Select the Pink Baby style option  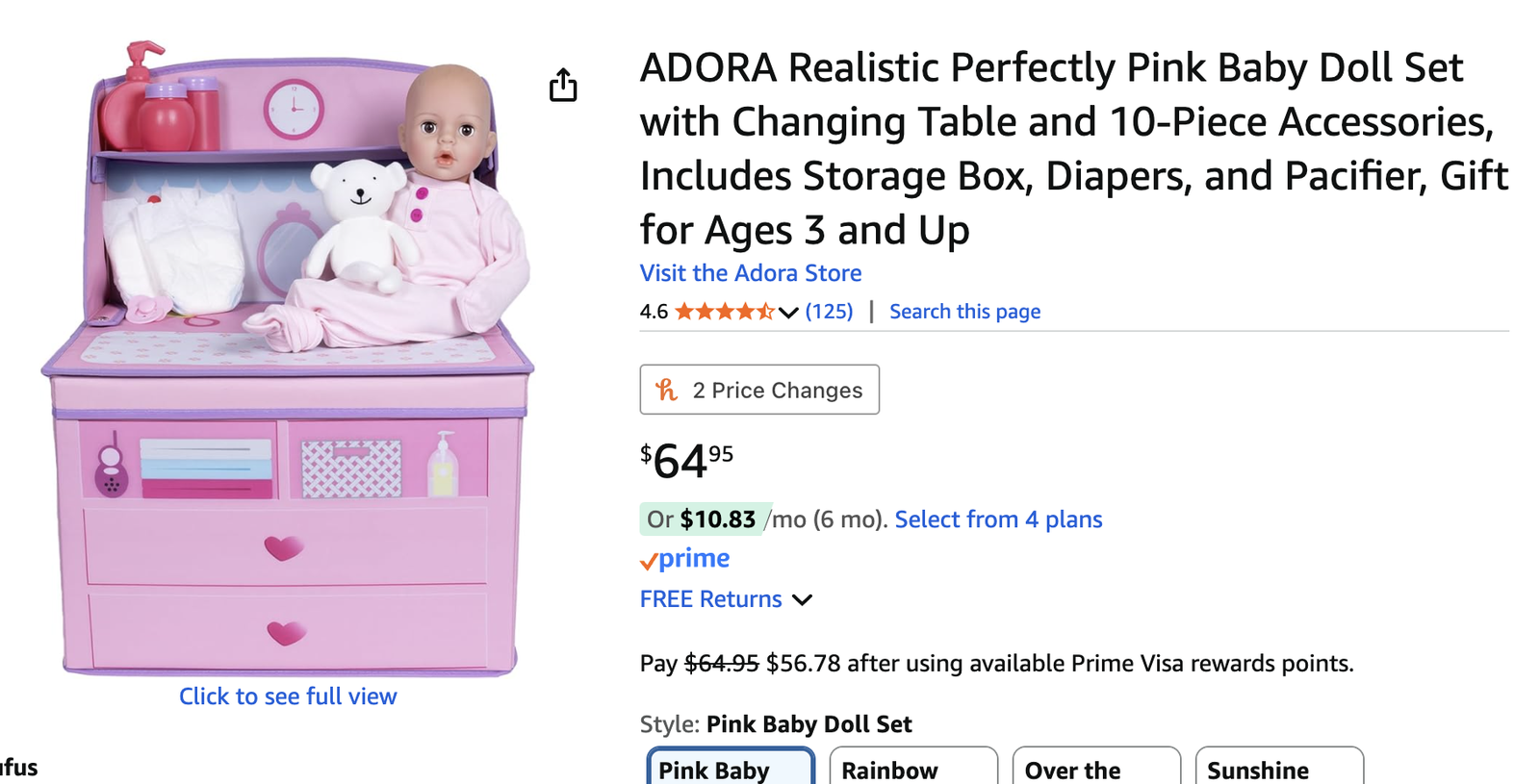click(730, 770)
